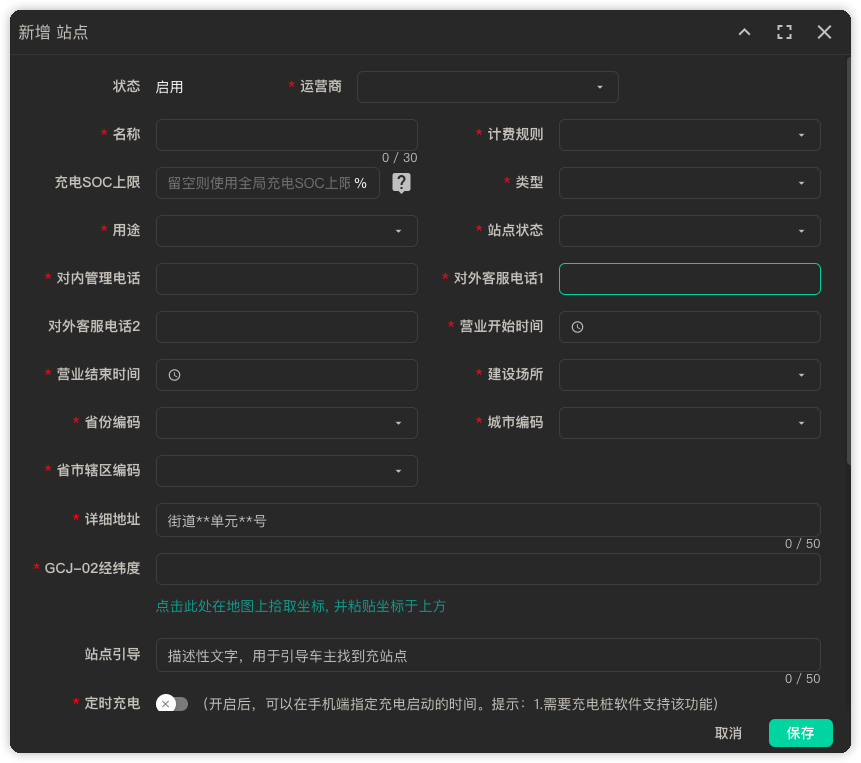This screenshot has height=763, width=861.
Task: Click the 营业开始时间 time field
Action: tap(690, 327)
